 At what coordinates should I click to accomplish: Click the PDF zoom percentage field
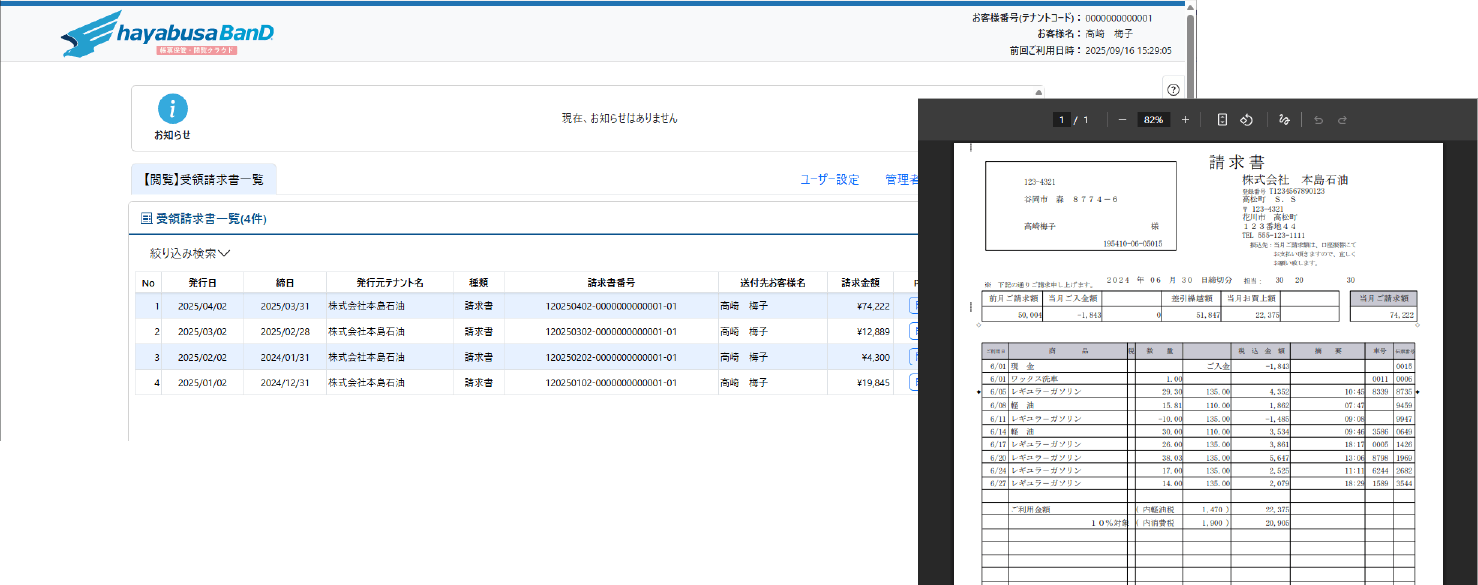pos(1154,120)
